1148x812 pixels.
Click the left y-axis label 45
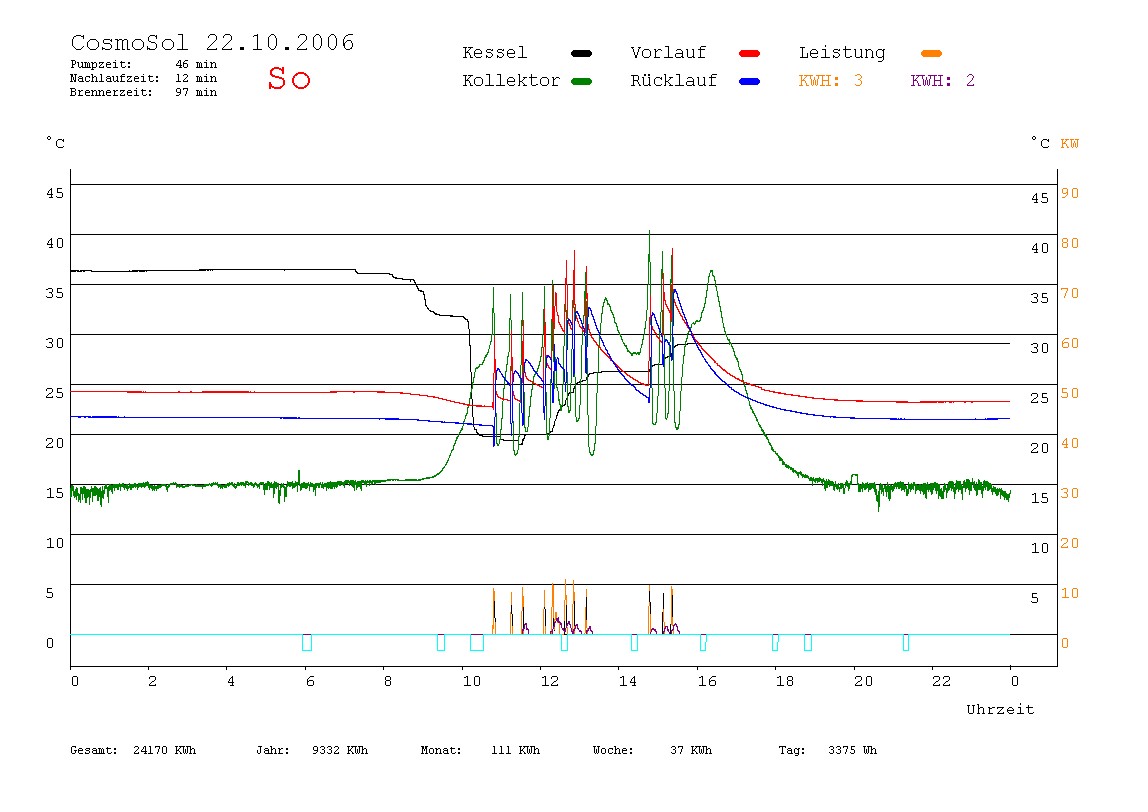(x=55, y=193)
